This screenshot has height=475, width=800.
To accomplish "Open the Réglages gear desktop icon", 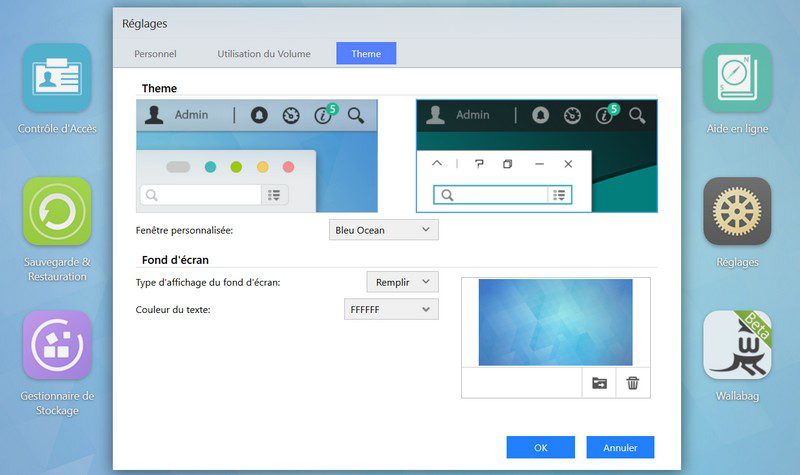I will [737, 211].
